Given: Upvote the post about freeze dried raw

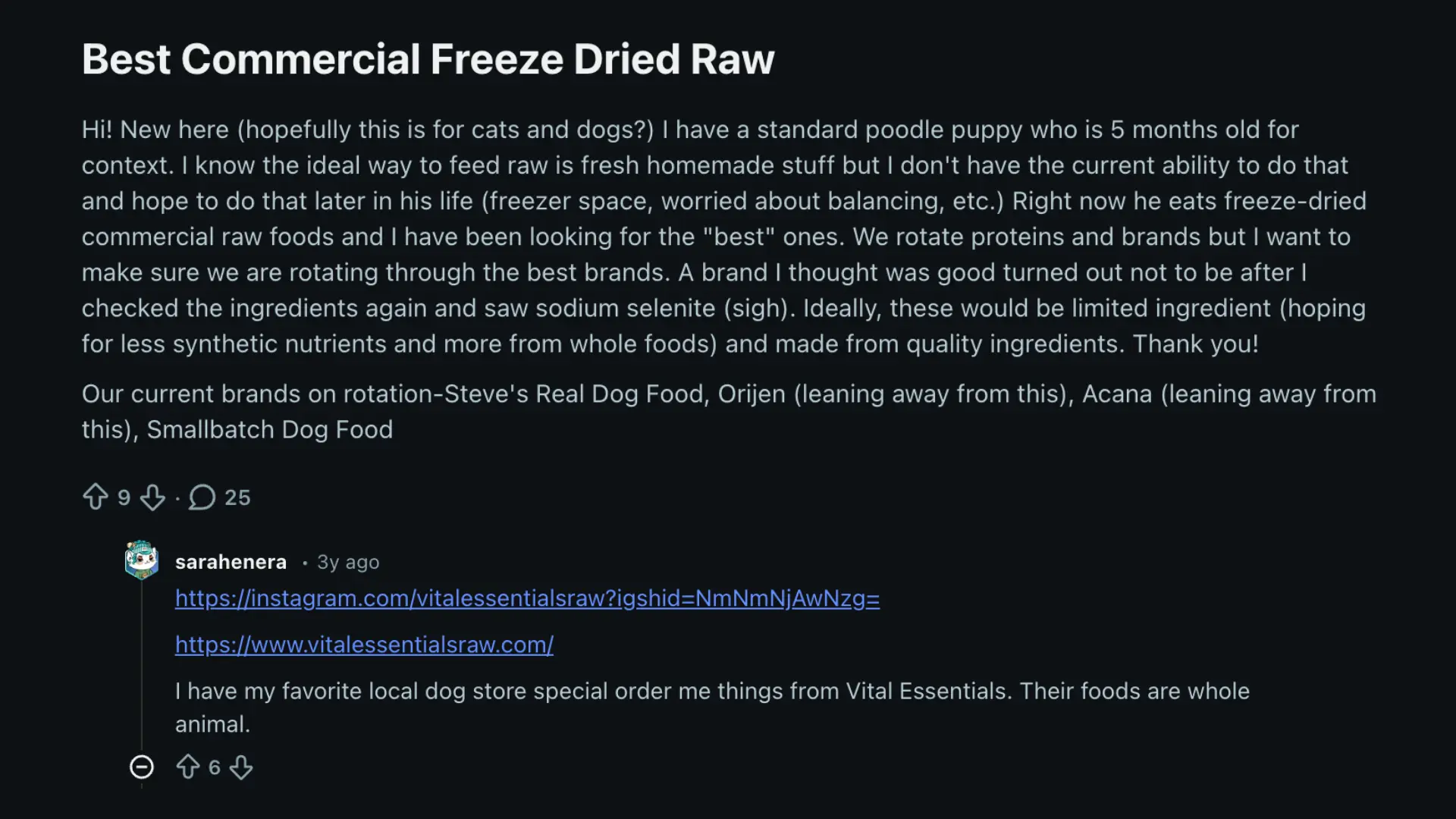Looking at the screenshot, I should pos(96,497).
